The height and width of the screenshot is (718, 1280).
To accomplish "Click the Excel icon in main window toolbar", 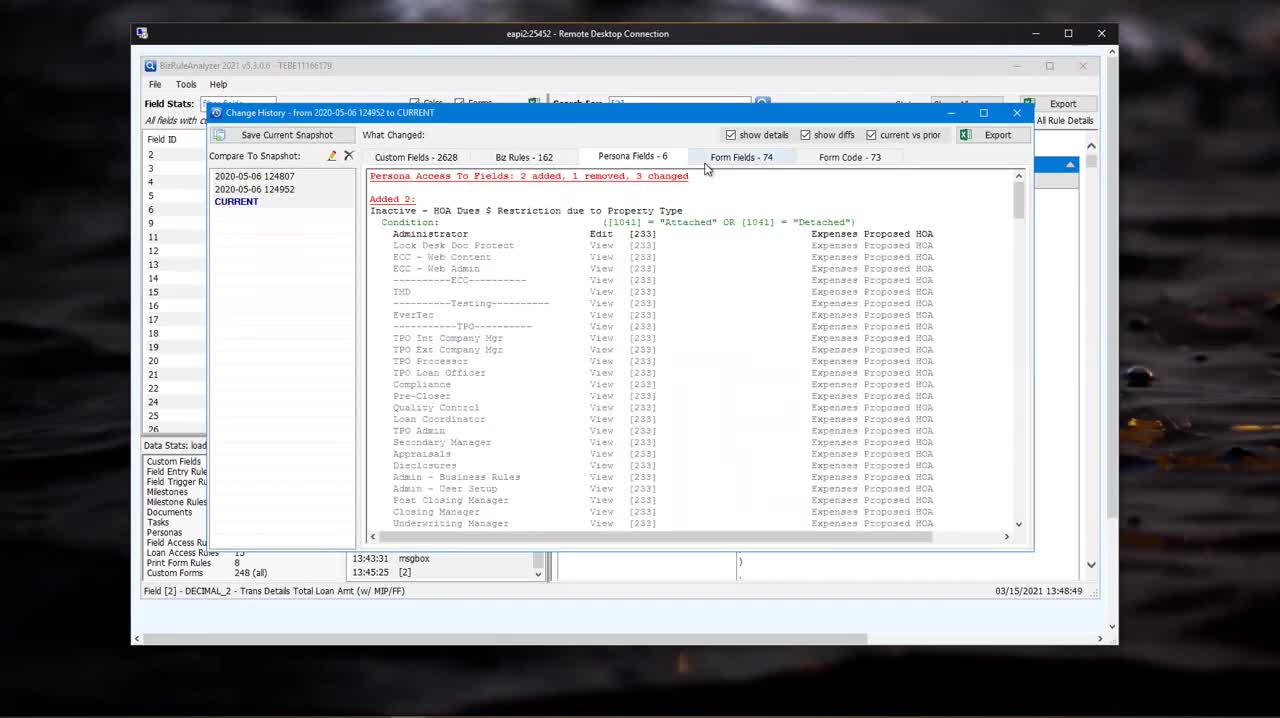I will [1028, 103].
